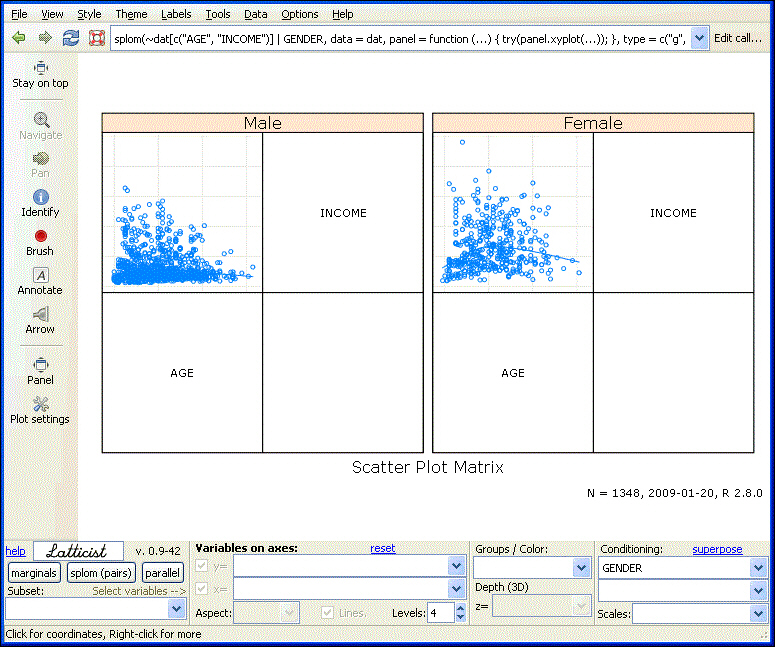The height and width of the screenshot is (647, 775).
Task: Click the blue refresh plot icon
Action: point(71,38)
